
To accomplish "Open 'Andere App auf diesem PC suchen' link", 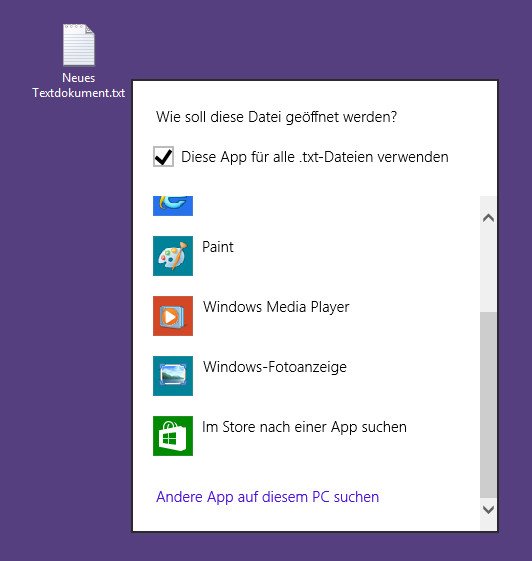I will coord(268,497).
